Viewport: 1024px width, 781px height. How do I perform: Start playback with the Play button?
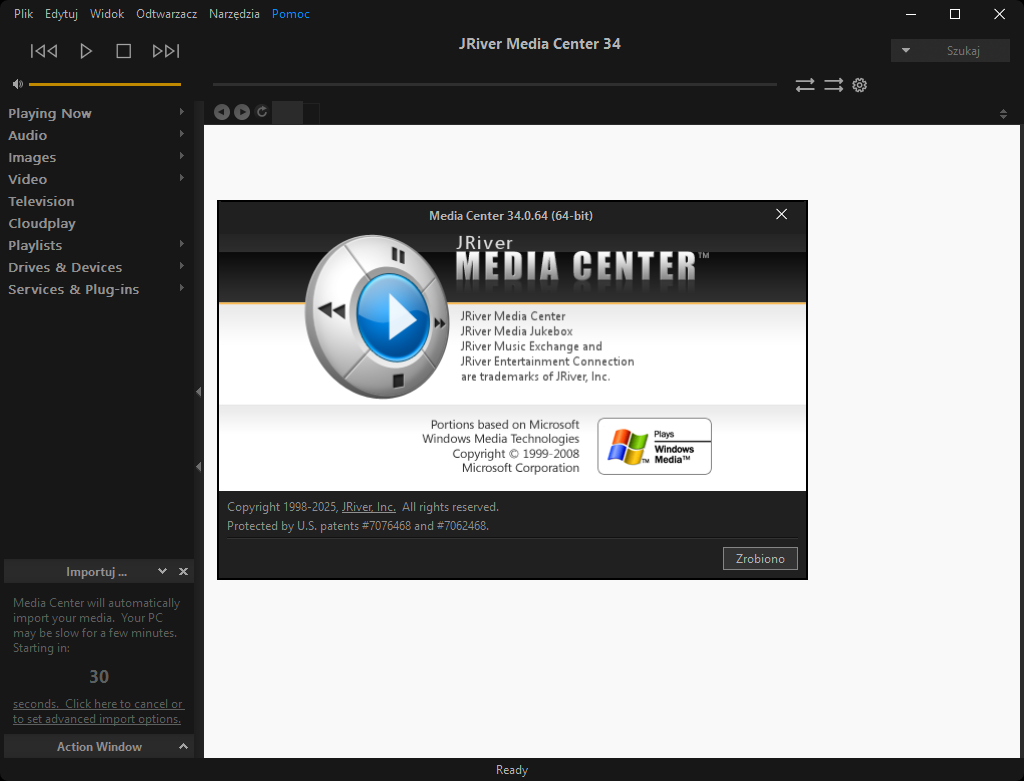86,51
